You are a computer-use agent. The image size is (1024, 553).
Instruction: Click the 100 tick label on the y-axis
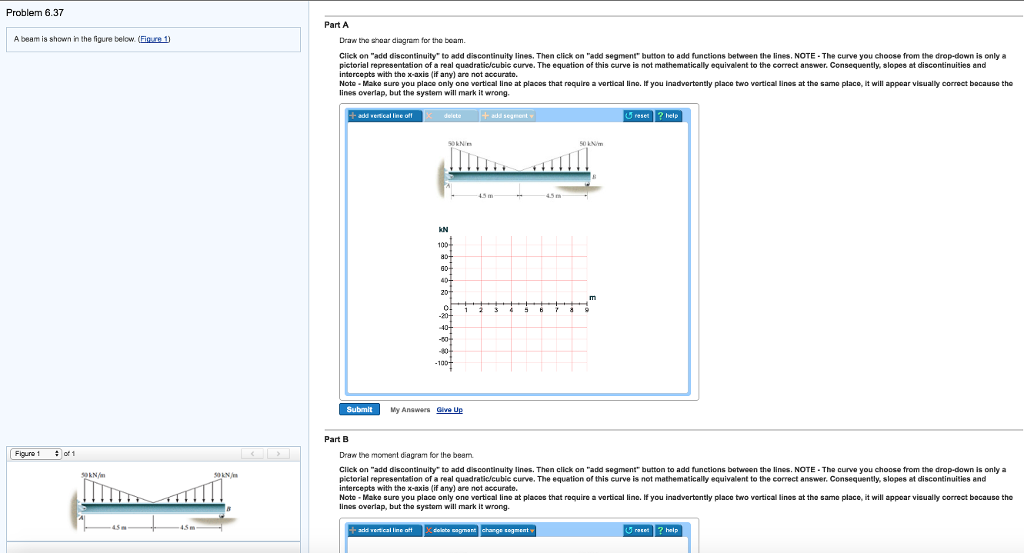tap(442, 245)
